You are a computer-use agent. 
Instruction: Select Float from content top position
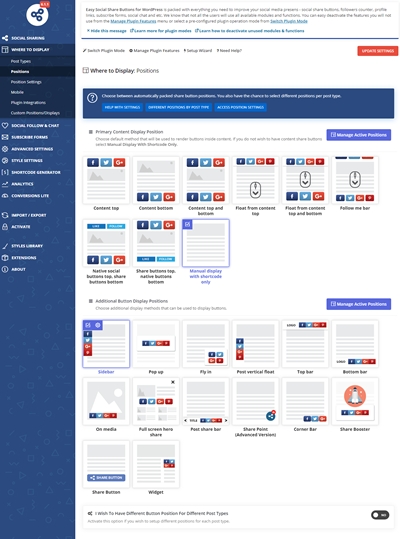[255, 180]
